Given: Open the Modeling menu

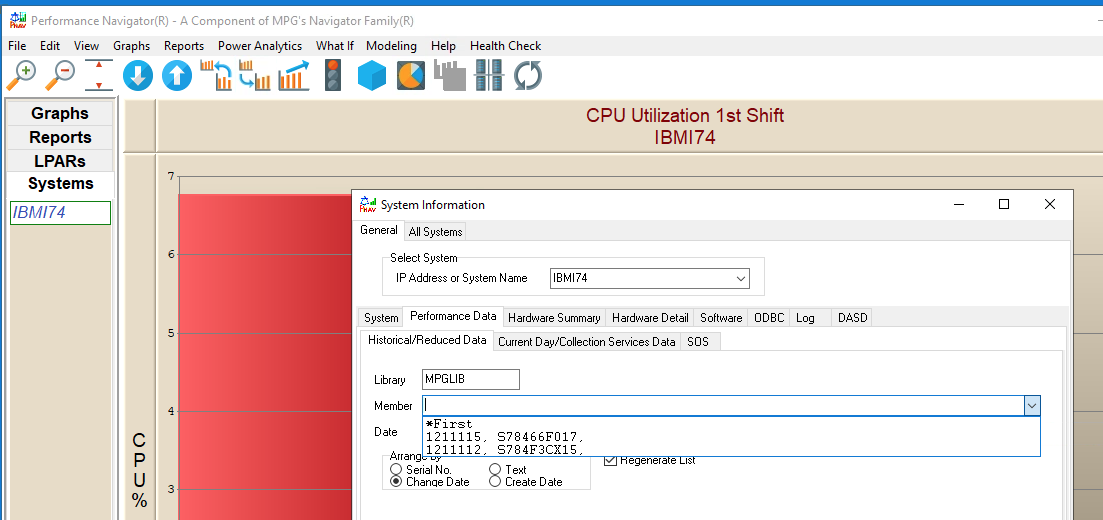Looking at the screenshot, I should (391, 46).
